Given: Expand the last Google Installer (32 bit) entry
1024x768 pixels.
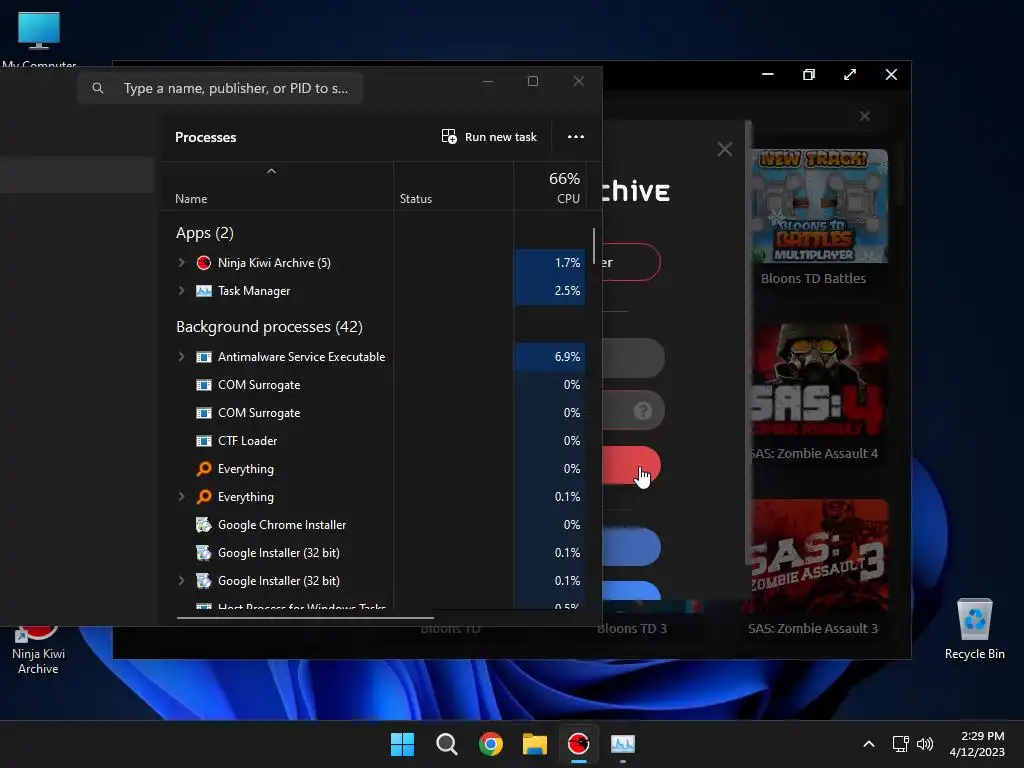Looking at the screenshot, I should click(x=182, y=581).
